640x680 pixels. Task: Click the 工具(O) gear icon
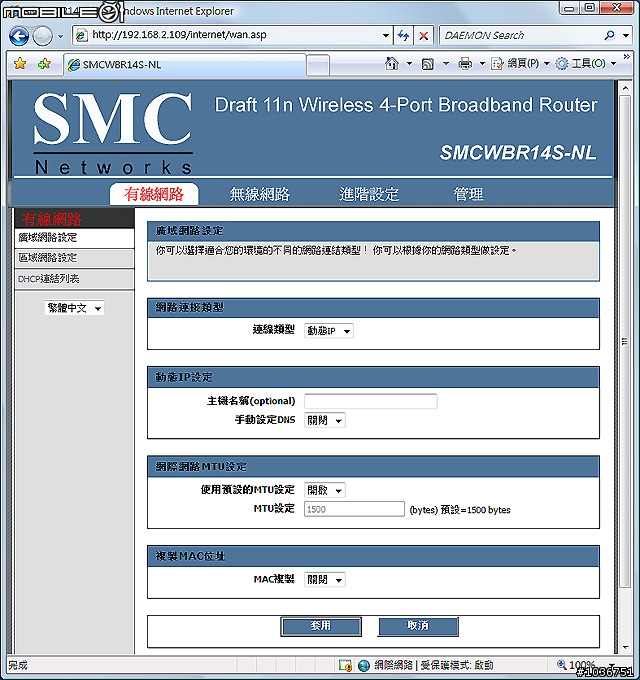click(562, 64)
